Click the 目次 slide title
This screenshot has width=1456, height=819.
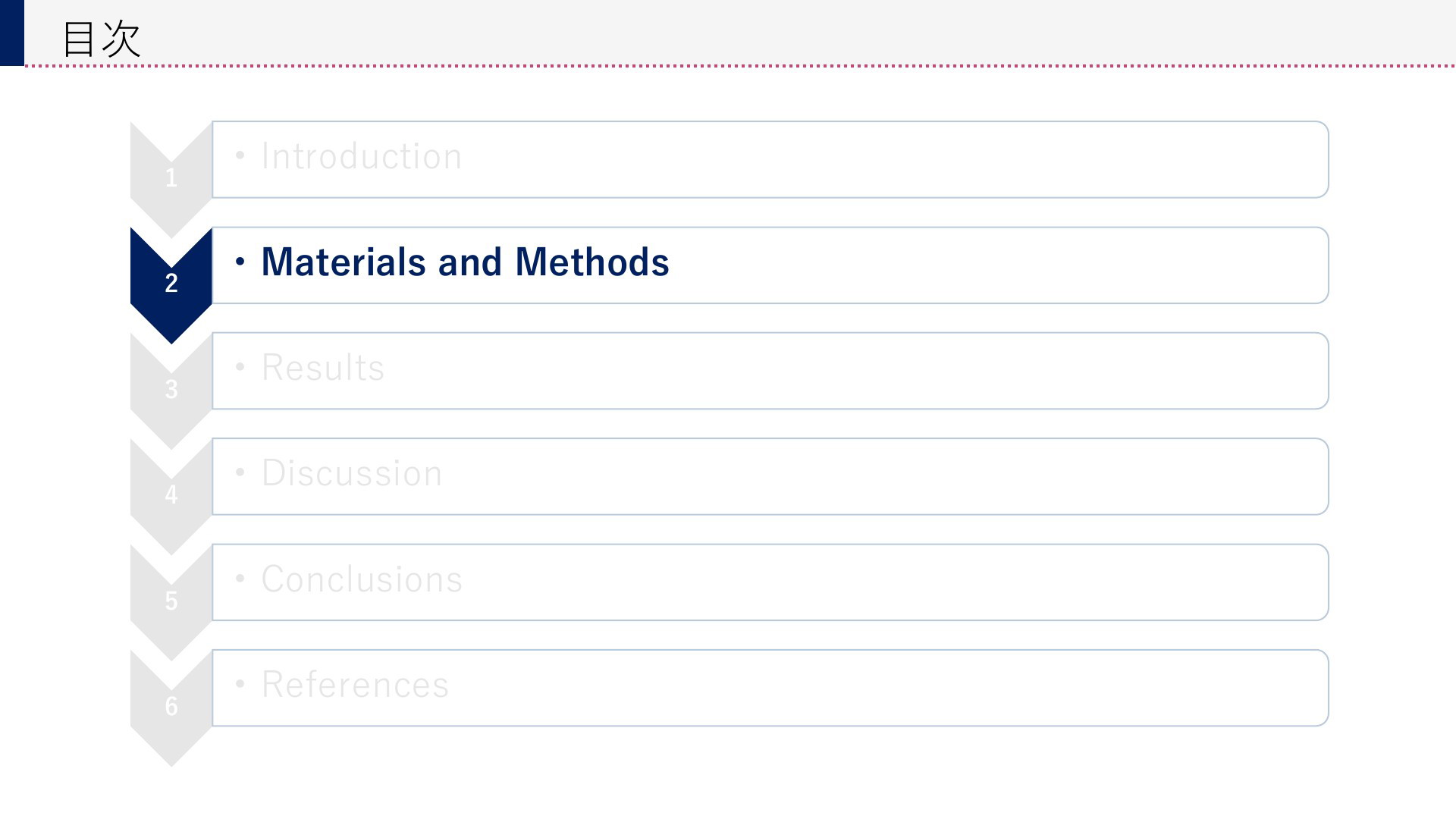click(101, 39)
